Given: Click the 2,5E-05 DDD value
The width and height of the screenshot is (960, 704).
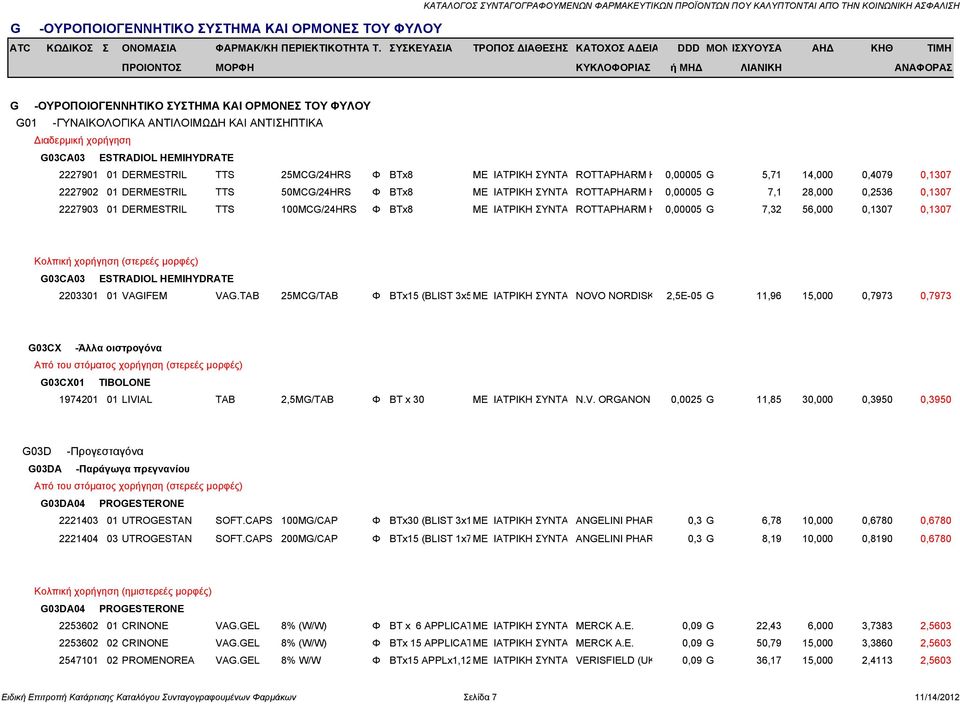Looking at the screenshot, I should [684, 296].
